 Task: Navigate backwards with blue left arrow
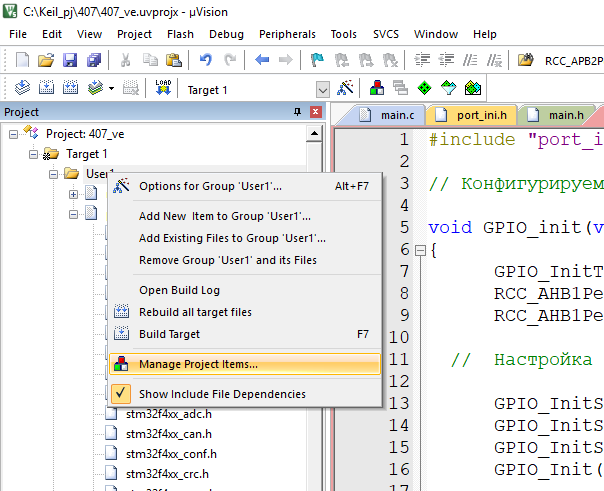262,60
